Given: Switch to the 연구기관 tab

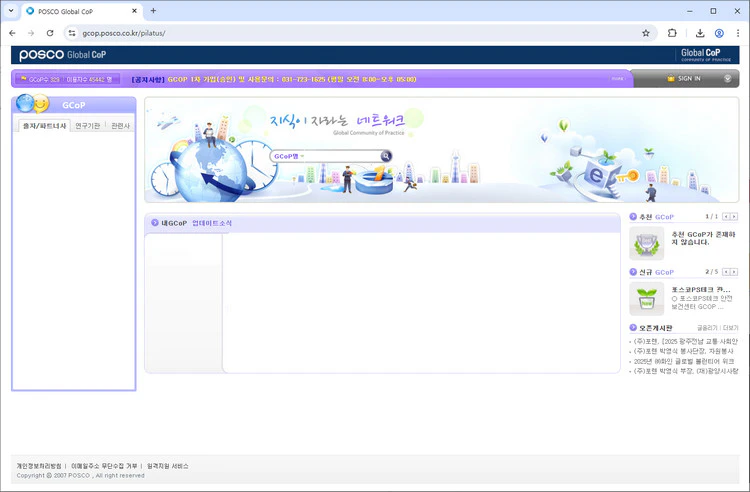Looking at the screenshot, I should click(88, 126).
